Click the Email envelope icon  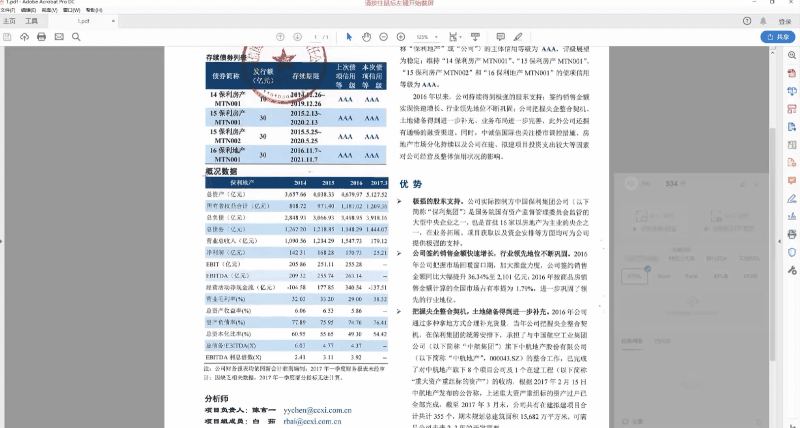[x=59, y=37]
